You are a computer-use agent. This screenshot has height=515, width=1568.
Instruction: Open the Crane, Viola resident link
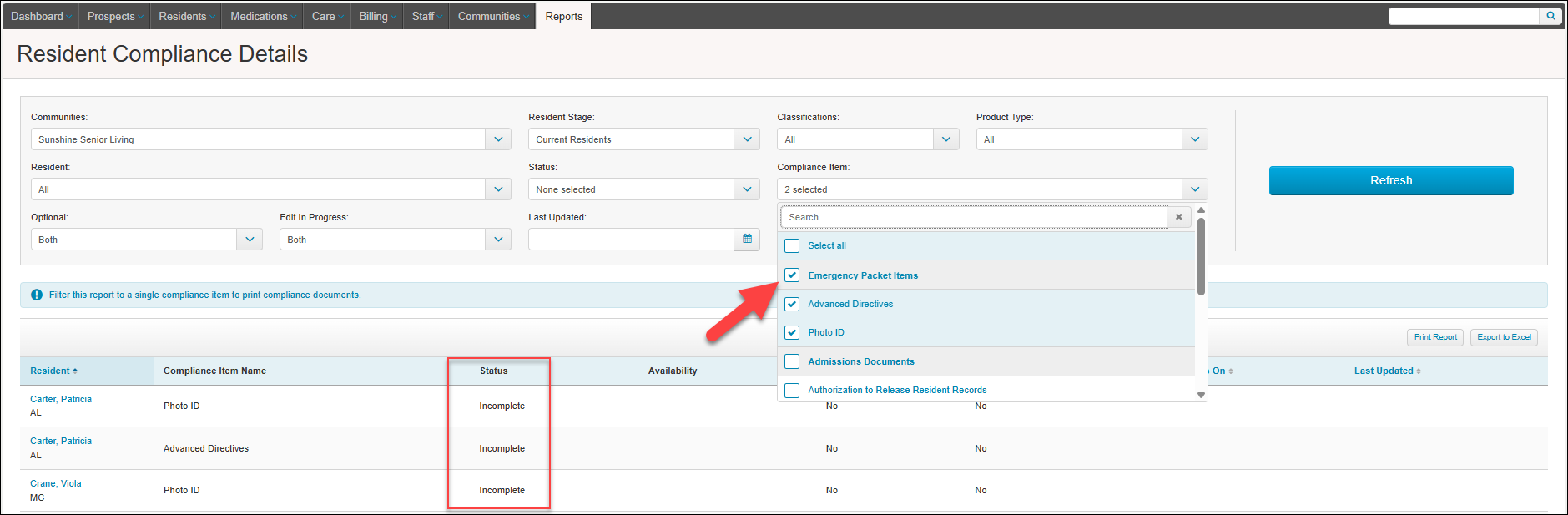56,483
